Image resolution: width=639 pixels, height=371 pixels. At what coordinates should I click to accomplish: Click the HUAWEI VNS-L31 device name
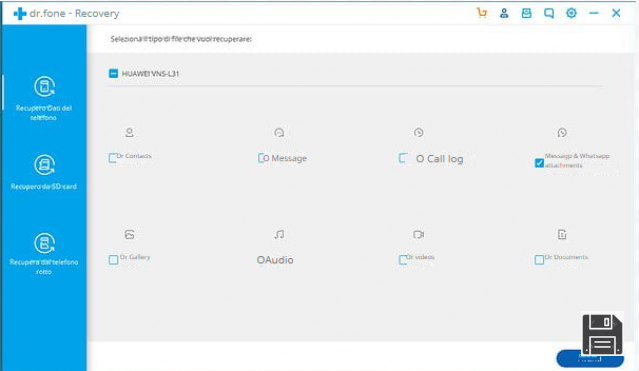pyautogui.click(x=150, y=74)
